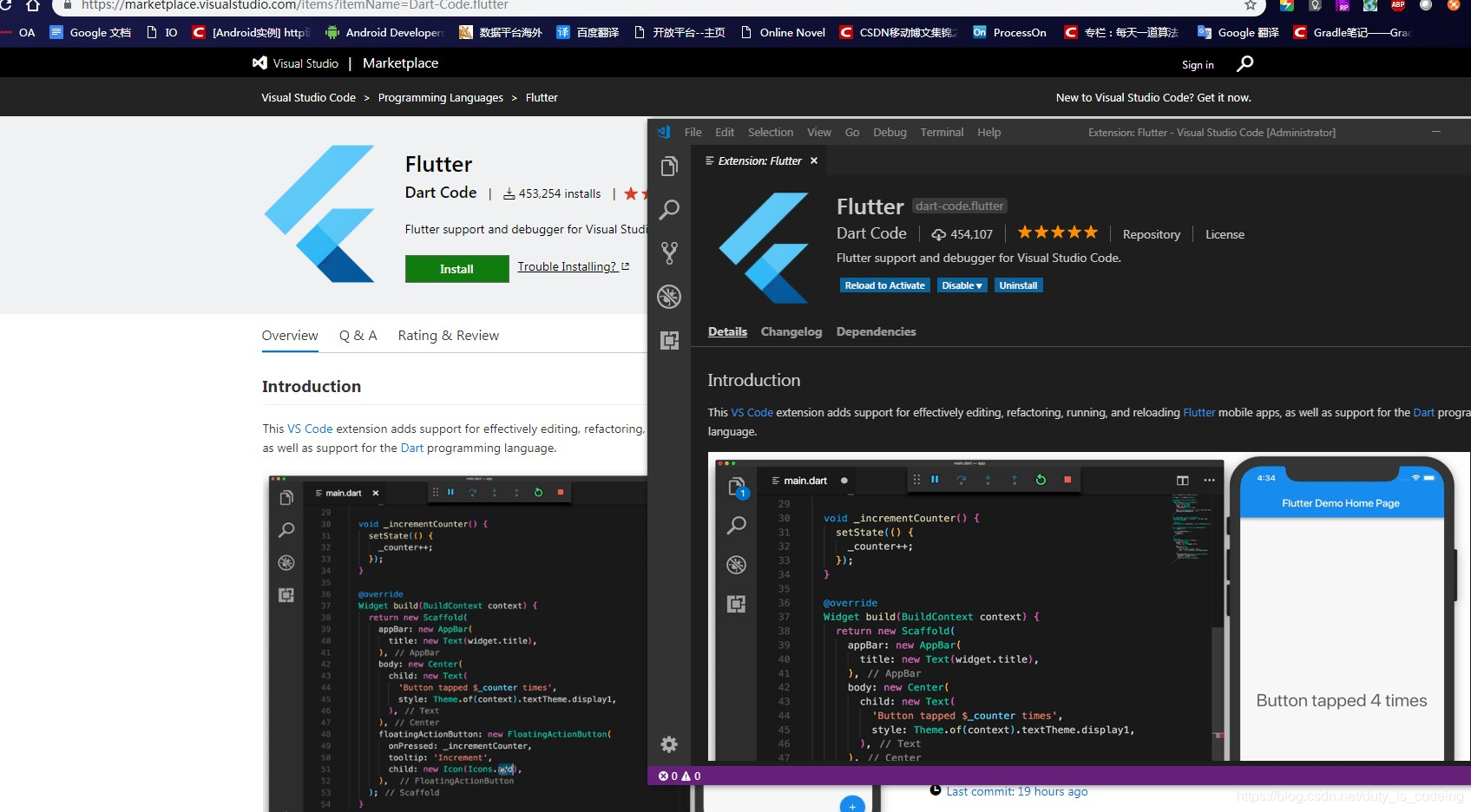This screenshot has height=812, width=1471.
Task: Click New to Visual Studio Code? Get it now
Action: 1153,97
